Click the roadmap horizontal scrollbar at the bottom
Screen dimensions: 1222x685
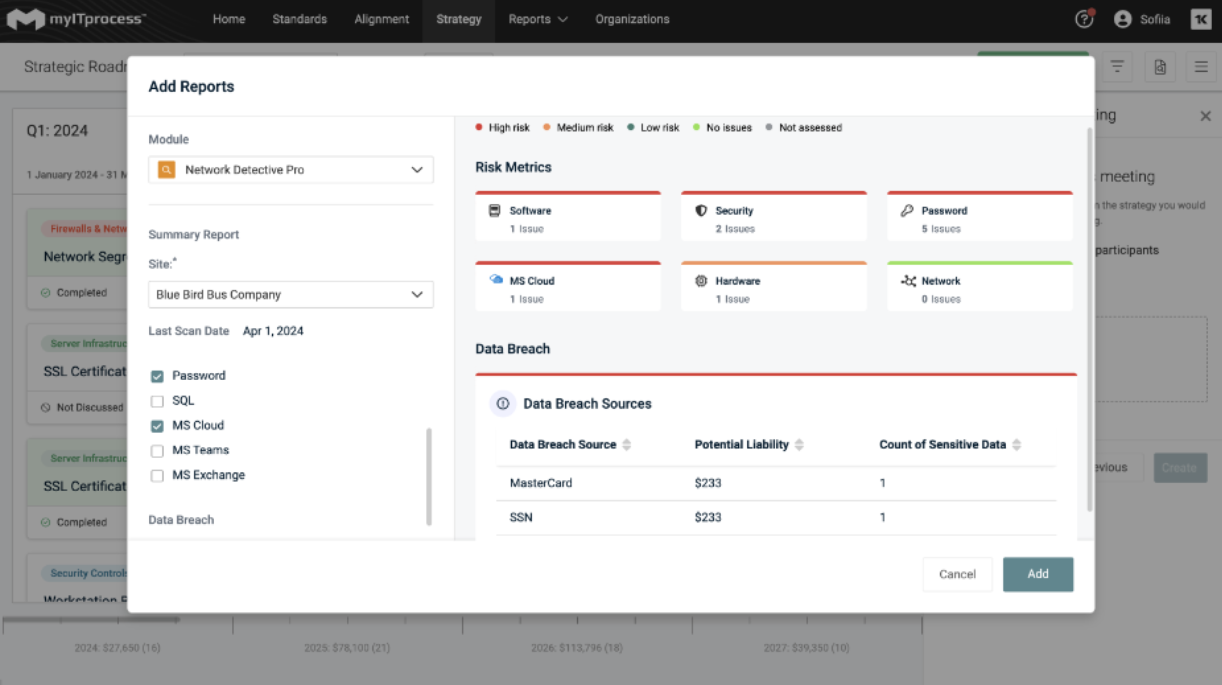(91, 620)
